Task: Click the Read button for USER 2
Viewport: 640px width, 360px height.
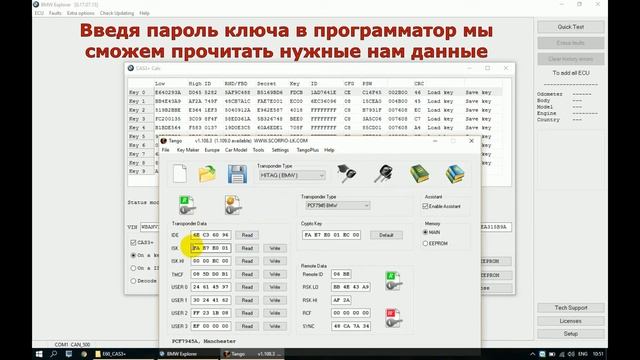Action: pos(247,313)
